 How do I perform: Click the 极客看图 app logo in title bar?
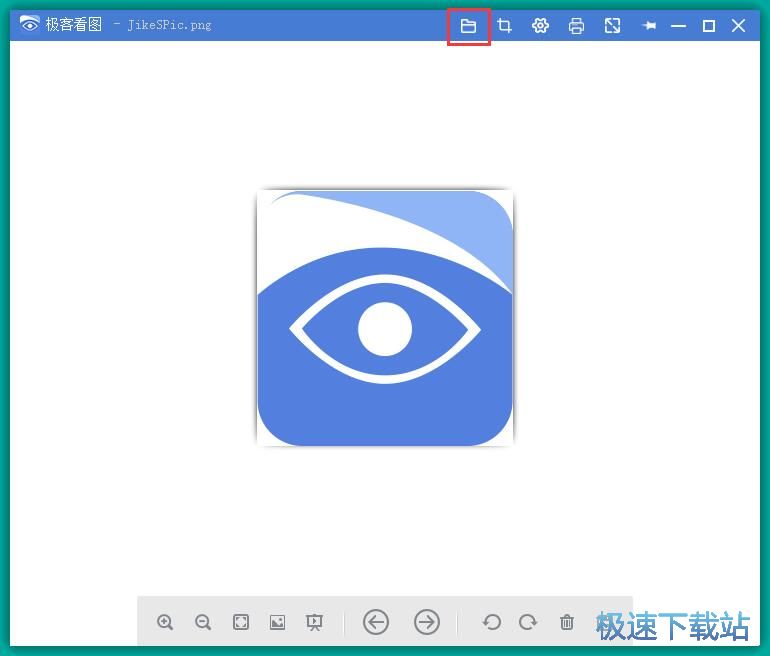click(x=29, y=25)
